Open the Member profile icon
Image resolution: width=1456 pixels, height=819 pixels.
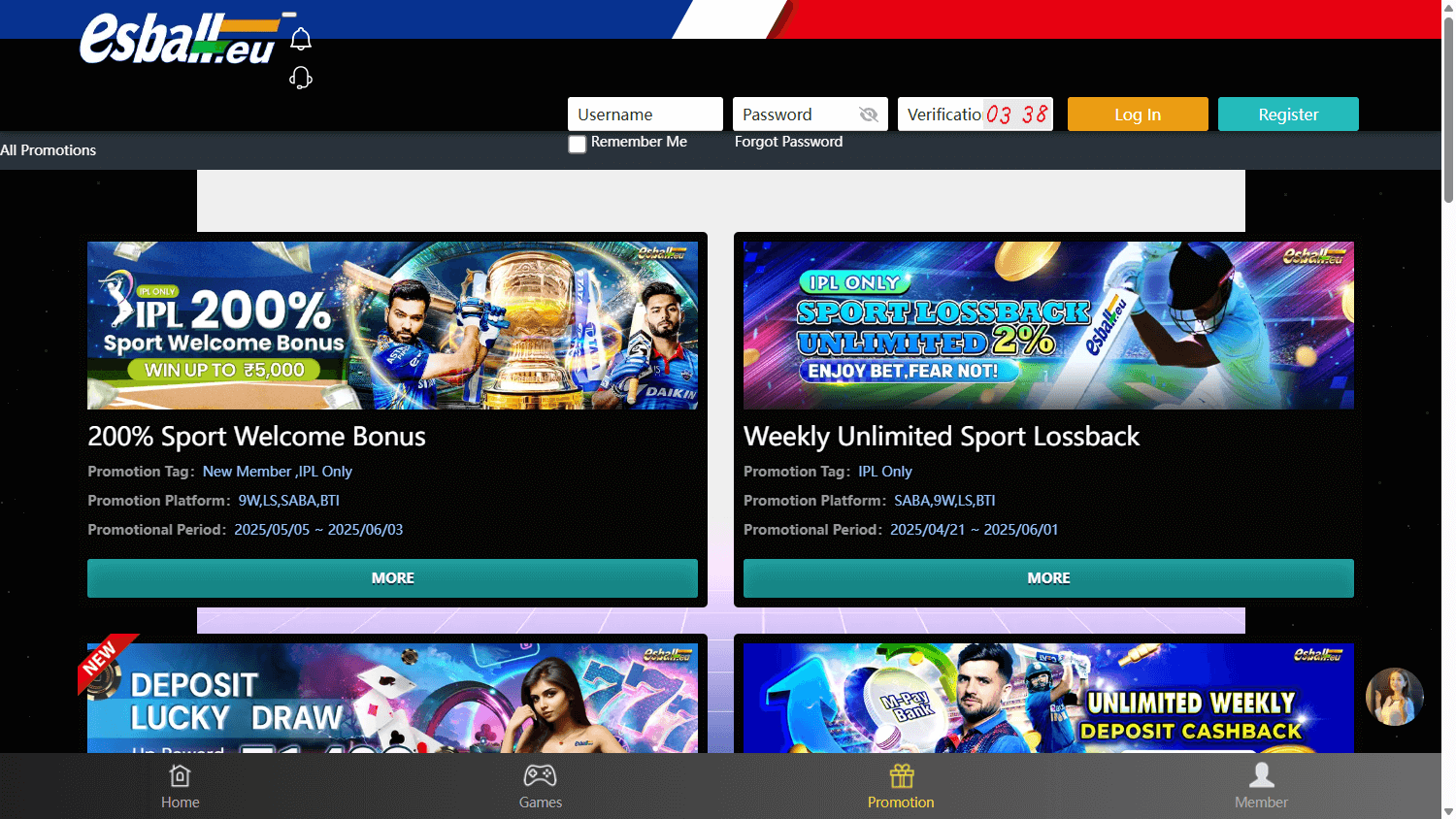[x=1261, y=773]
